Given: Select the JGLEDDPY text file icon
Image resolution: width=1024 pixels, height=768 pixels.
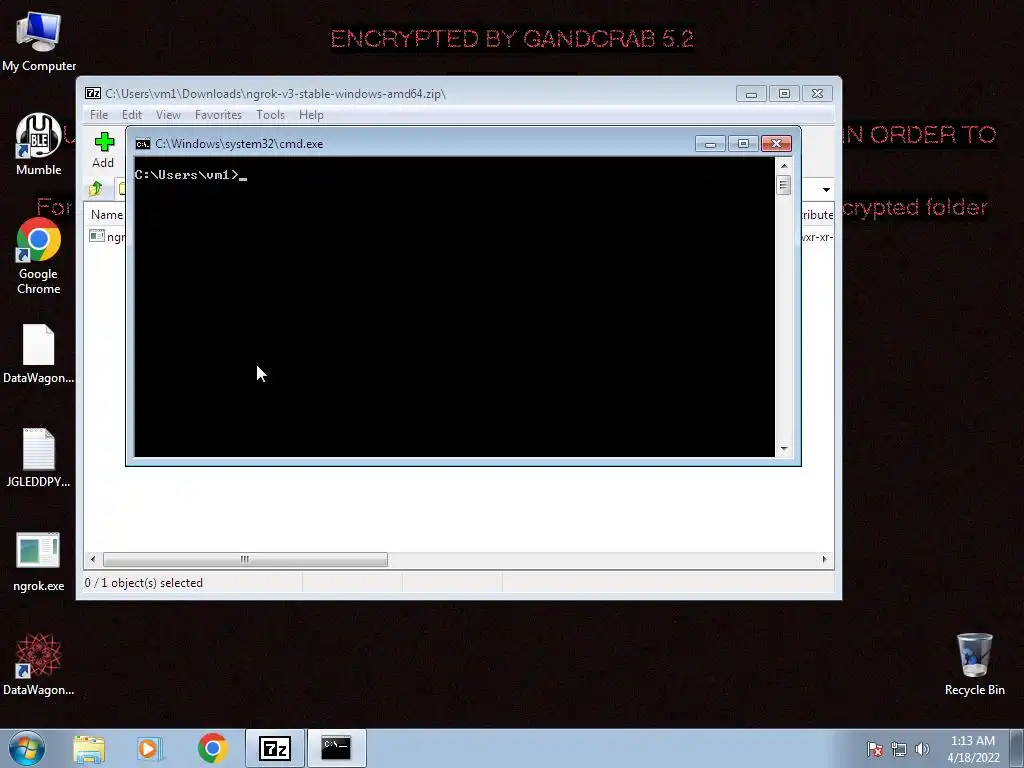Looking at the screenshot, I should pyautogui.click(x=39, y=457).
